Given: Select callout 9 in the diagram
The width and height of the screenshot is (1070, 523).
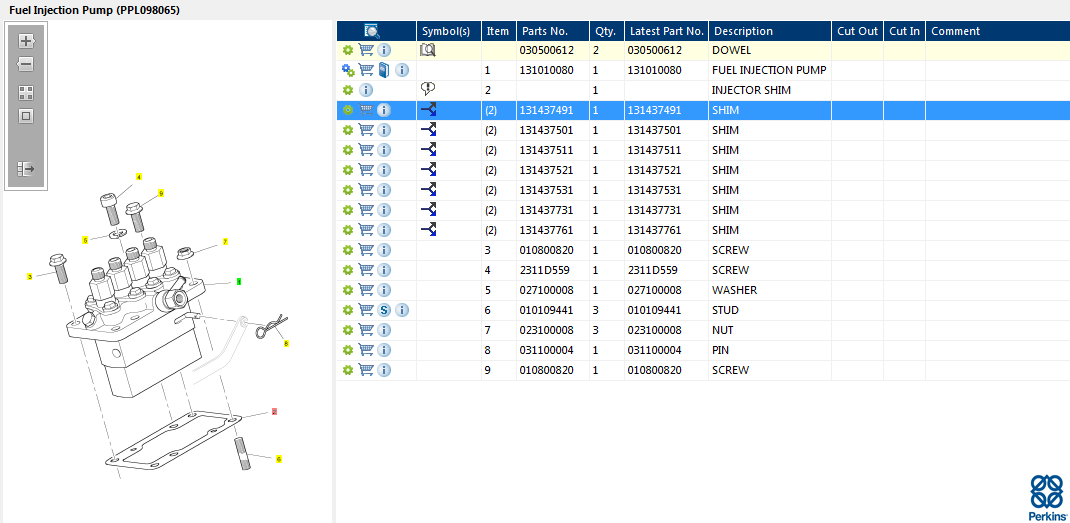Looking at the screenshot, I should click(x=161, y=193).
